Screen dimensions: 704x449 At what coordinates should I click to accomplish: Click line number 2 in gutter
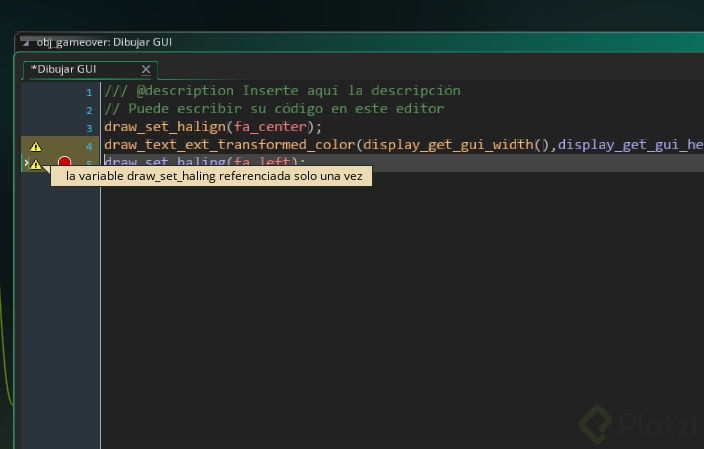[x=89, y=110]
